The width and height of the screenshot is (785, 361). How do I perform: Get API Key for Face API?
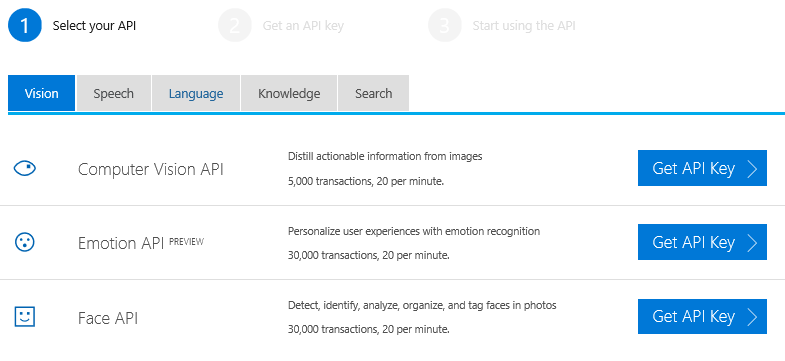click(702, 316)
